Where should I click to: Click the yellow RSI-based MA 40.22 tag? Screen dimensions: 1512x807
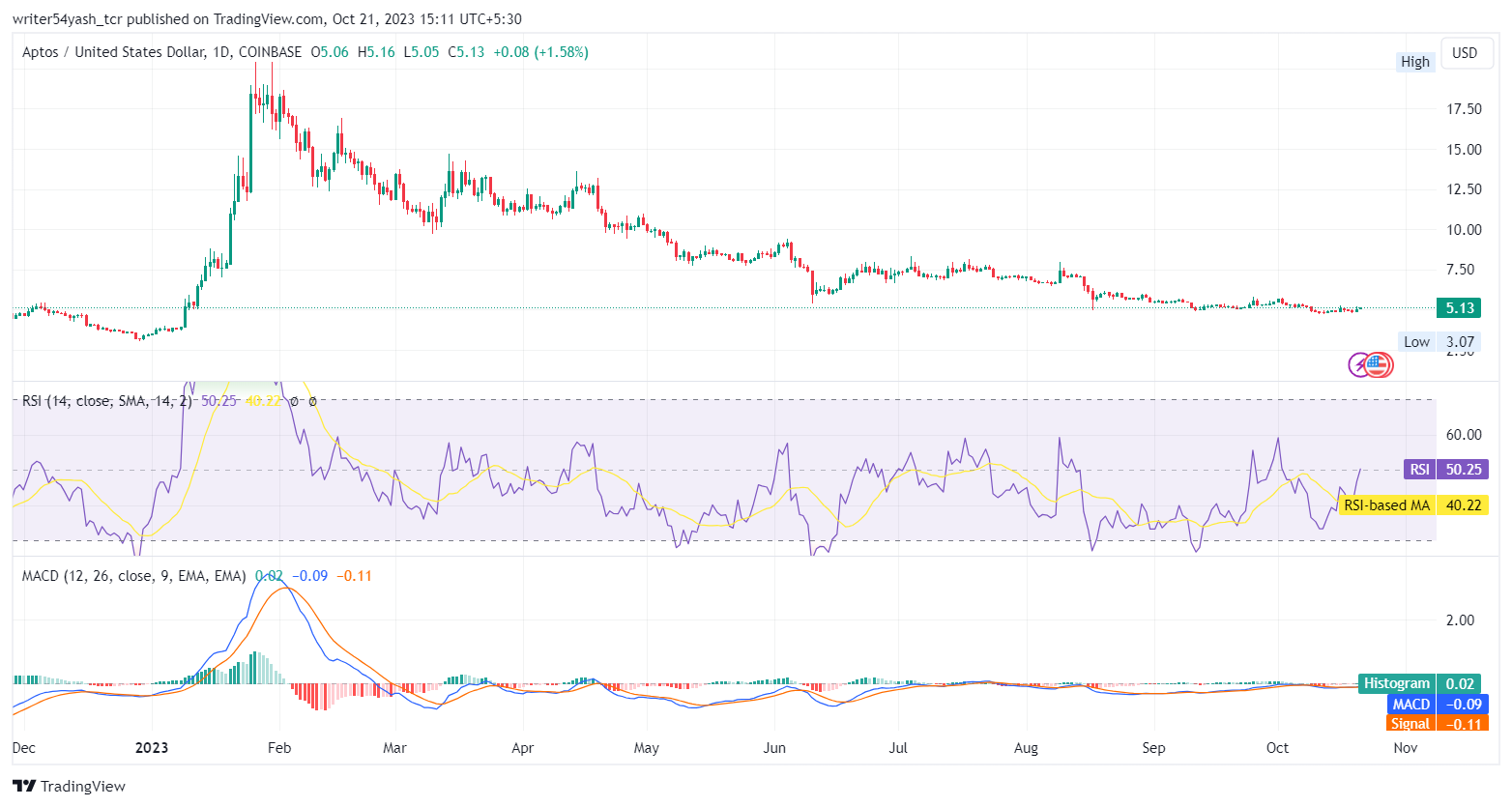(x=1413, y=505)
